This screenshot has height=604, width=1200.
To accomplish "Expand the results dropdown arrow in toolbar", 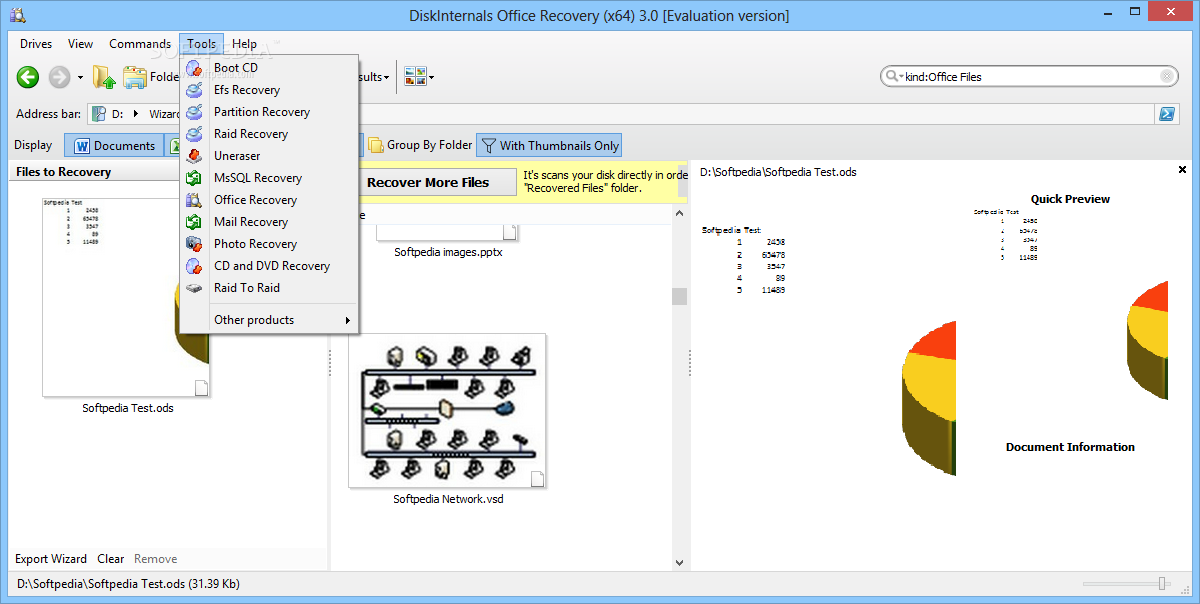I will click(x=387, y=77).
